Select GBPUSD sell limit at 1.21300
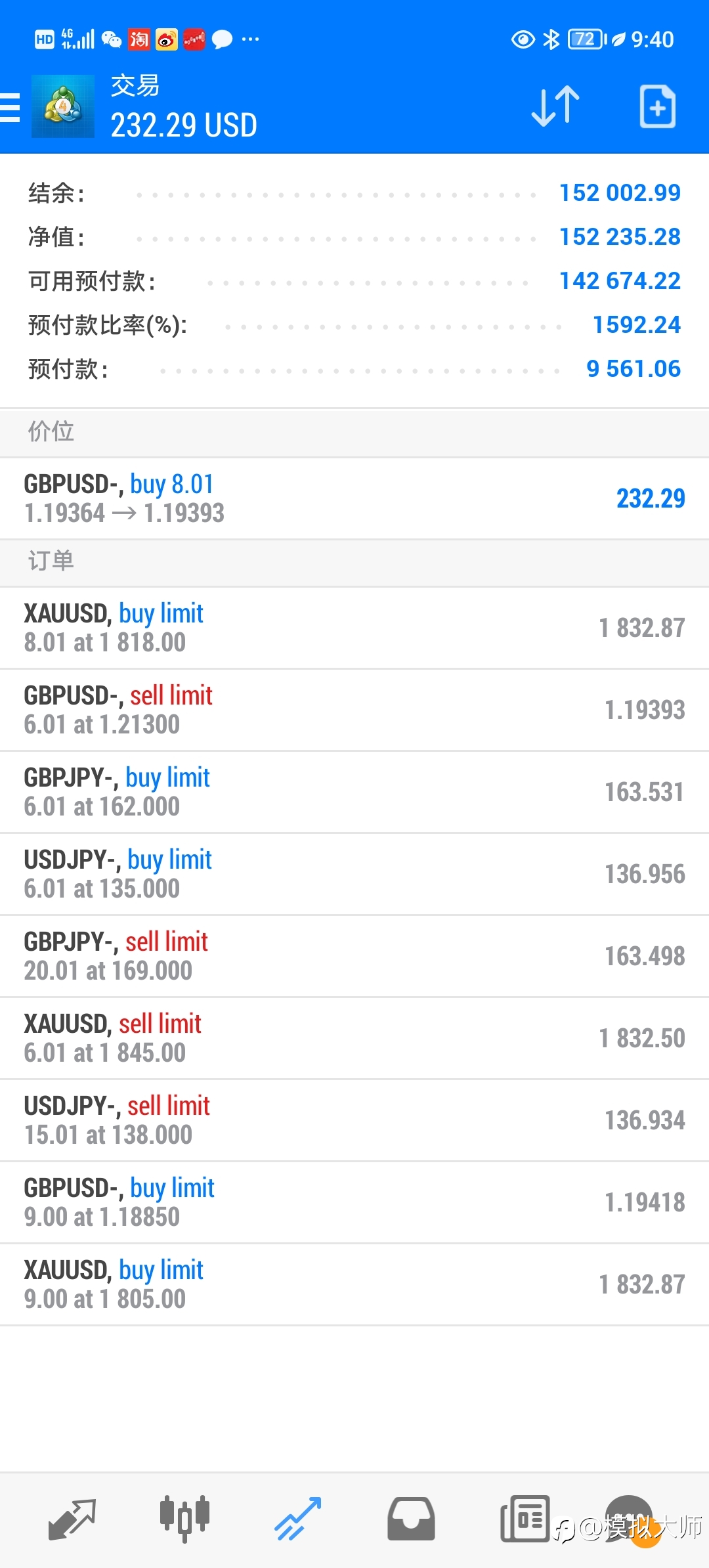Viewport: 709px width, 1568px height. point(354,710)
